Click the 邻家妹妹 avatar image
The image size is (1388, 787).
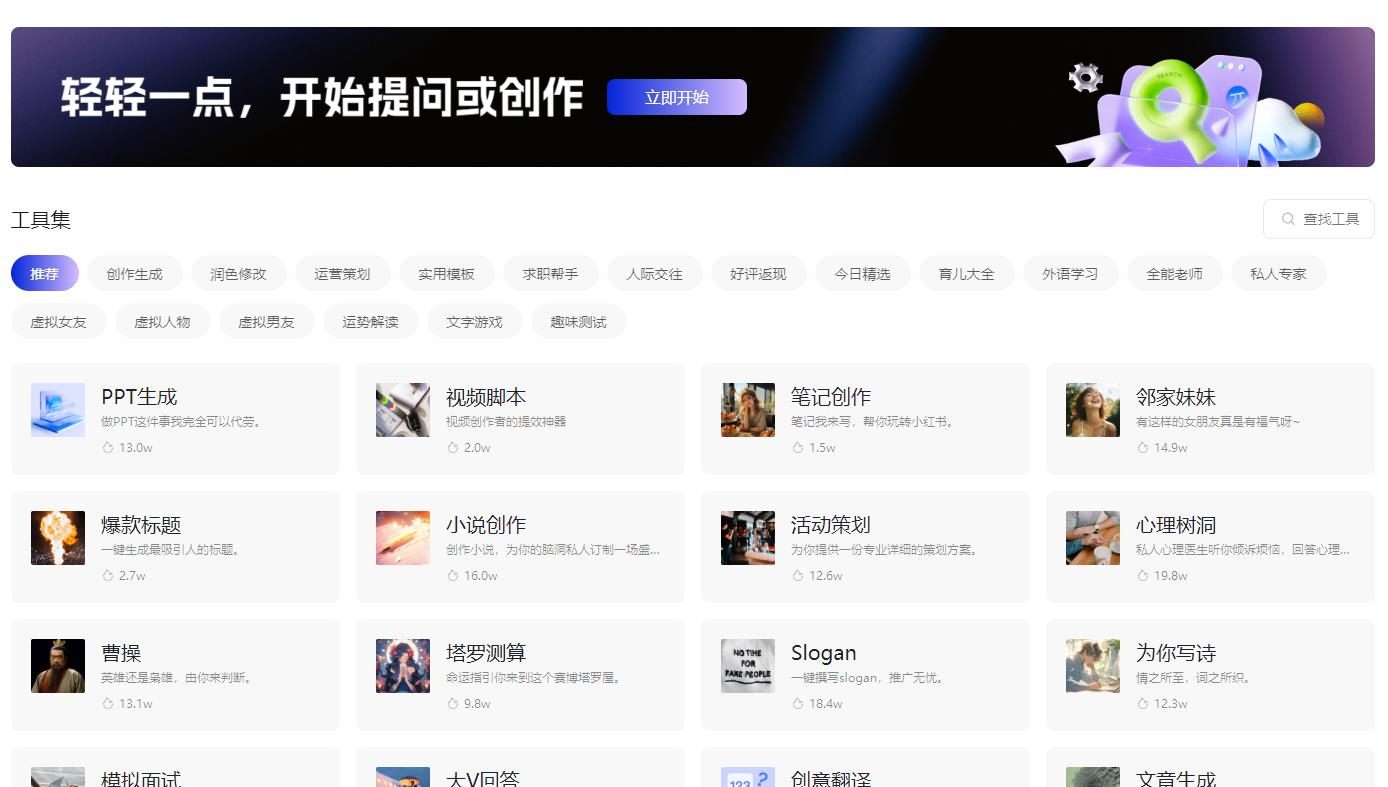pyautogui.click(x=1093, y=410)
